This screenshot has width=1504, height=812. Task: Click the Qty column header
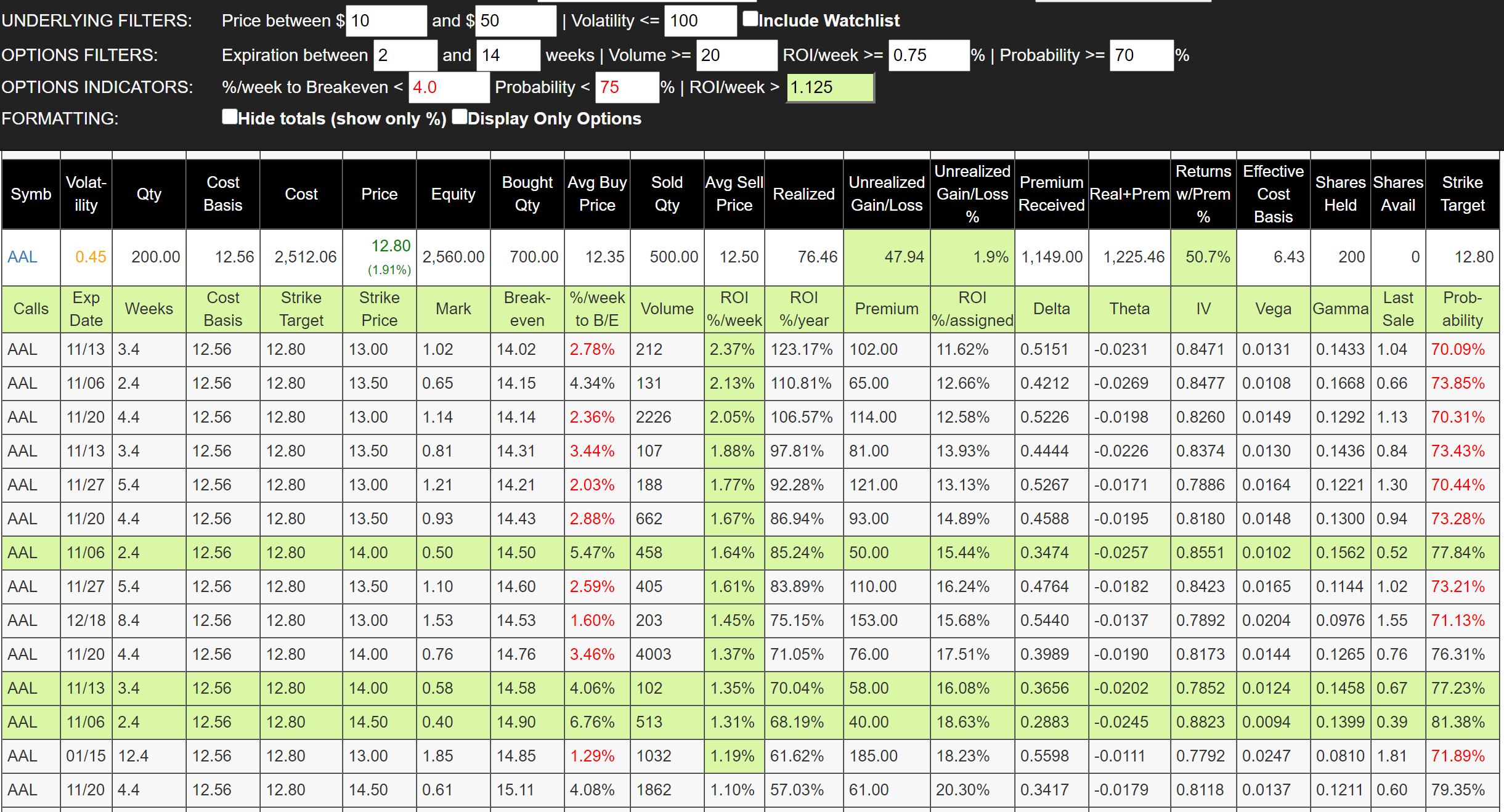click(x=149, y=194)
